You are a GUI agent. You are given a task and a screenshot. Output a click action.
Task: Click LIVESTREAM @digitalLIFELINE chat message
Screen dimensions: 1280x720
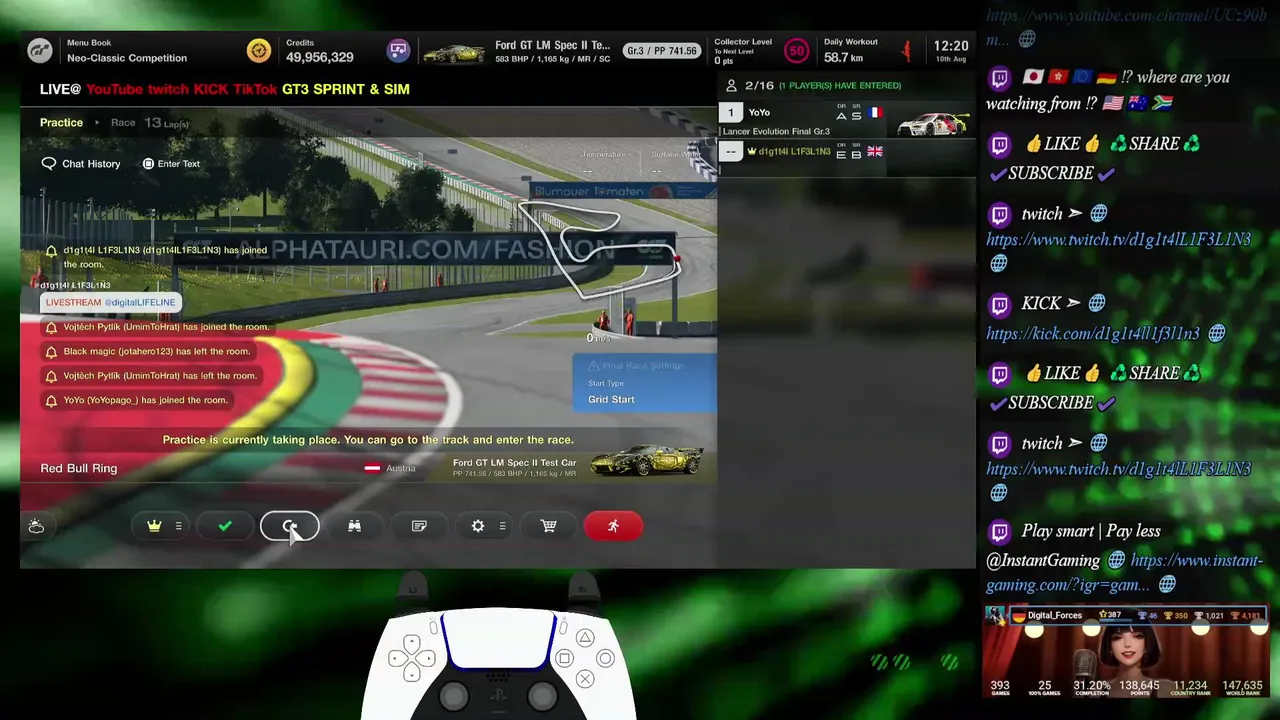coord(110,302)
